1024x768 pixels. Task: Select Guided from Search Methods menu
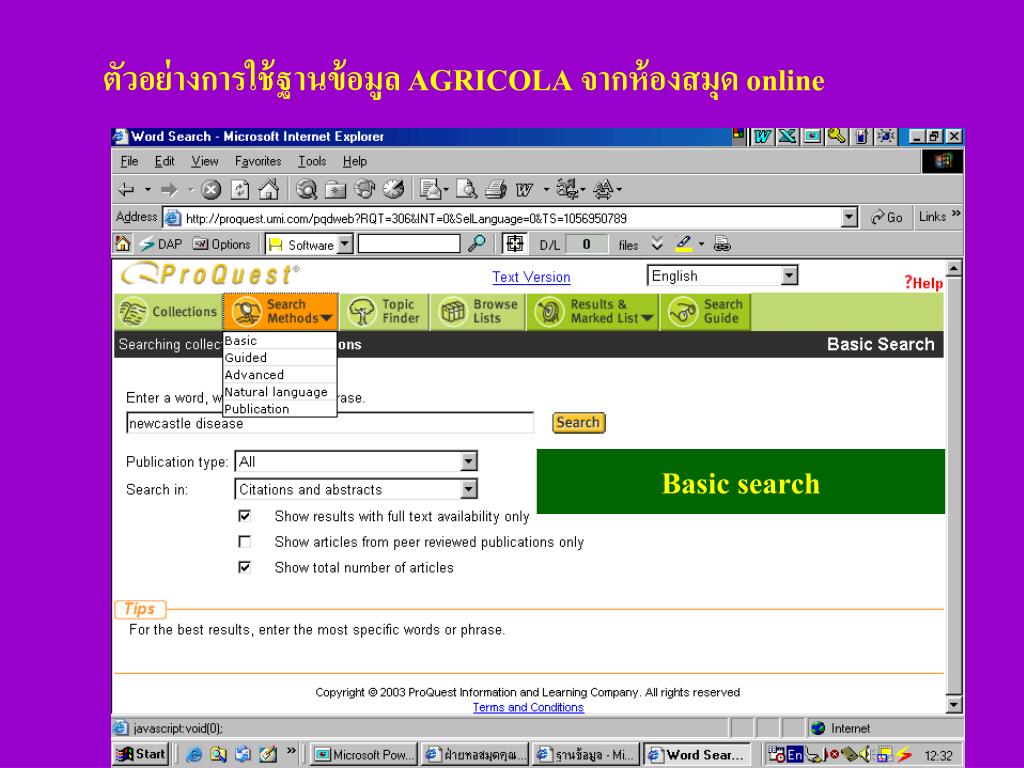click(280, 358)
